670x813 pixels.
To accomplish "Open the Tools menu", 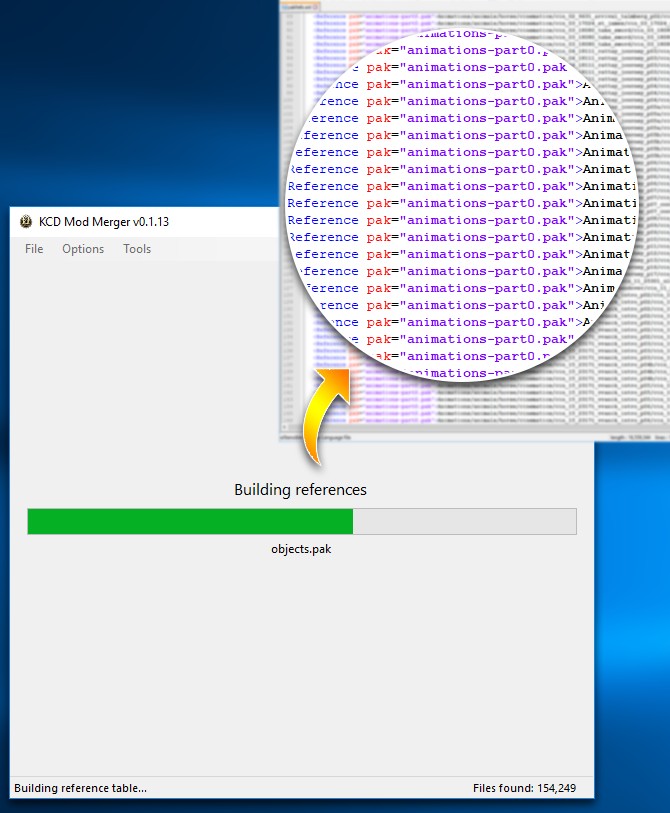I will pos(137,249).
